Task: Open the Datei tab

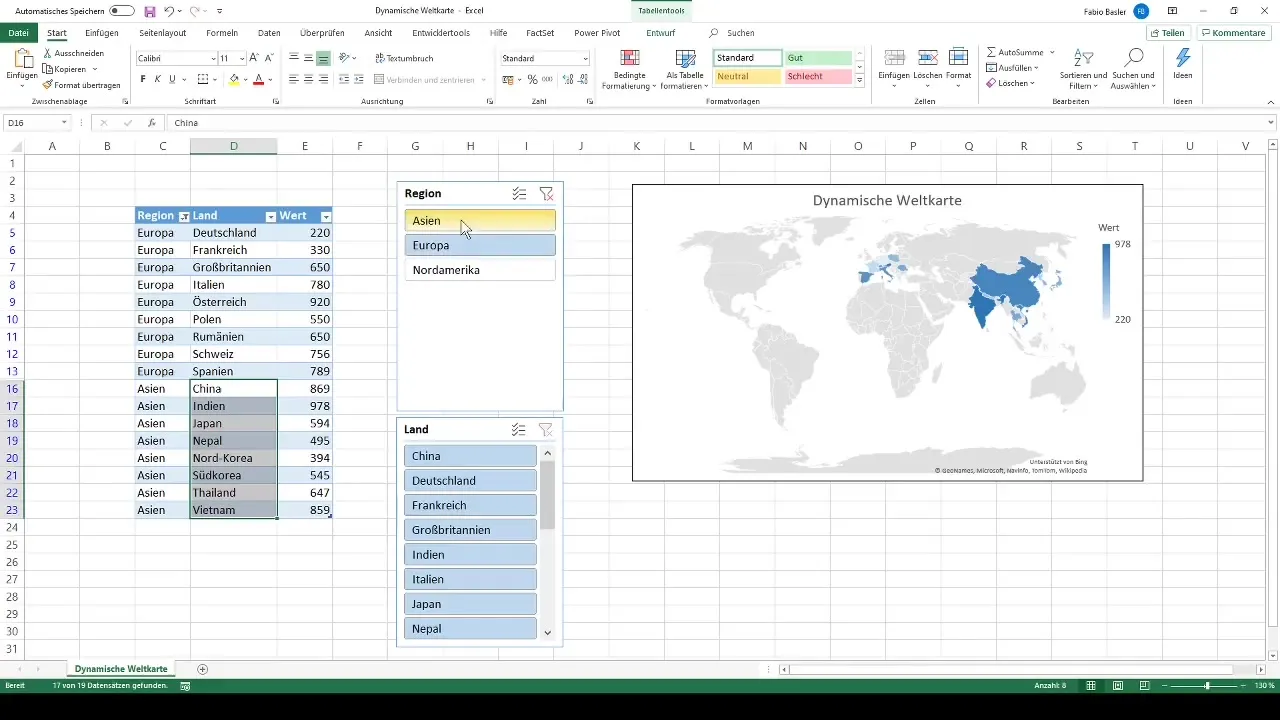Action: tap(17, 33)
